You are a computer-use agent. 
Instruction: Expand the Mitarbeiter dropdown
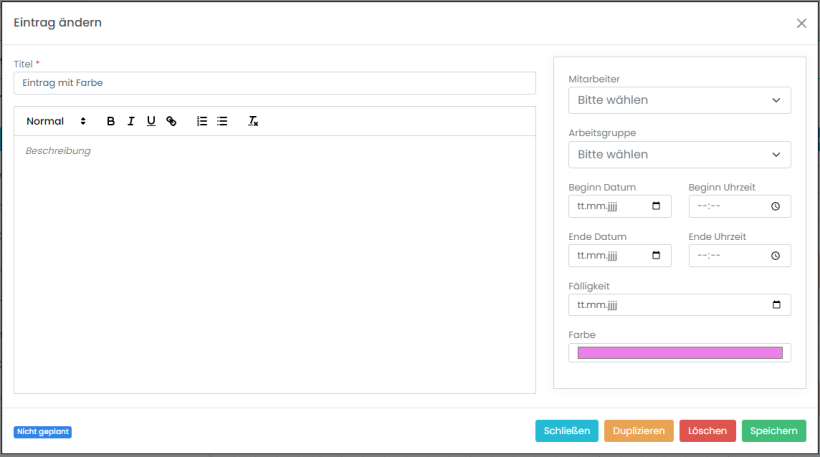[x=679, y=100]
